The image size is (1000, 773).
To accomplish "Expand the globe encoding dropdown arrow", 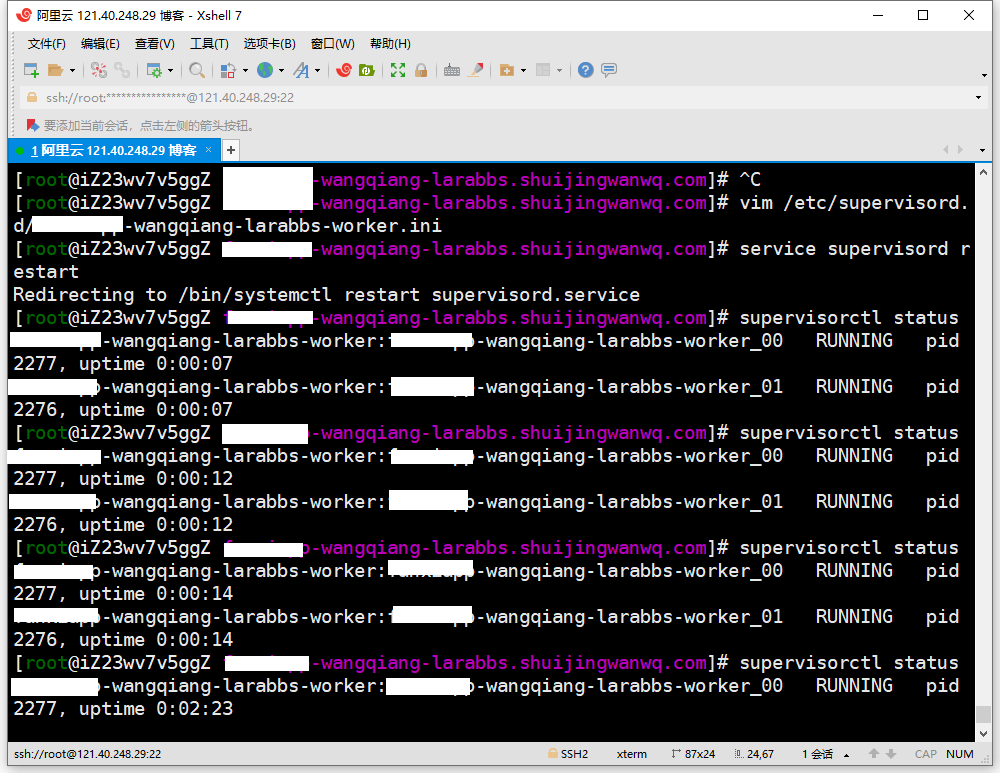I will pos(281,70).
